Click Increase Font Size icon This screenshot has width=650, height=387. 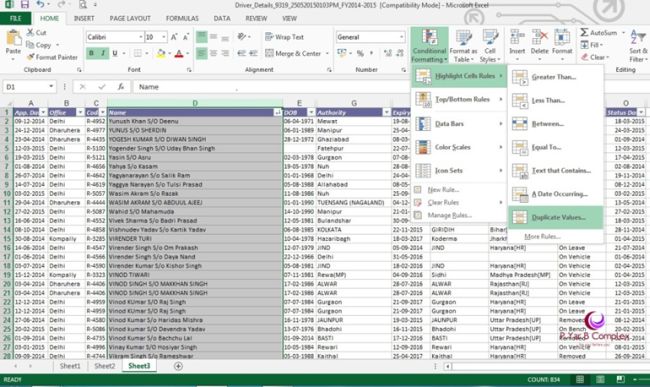174,37
